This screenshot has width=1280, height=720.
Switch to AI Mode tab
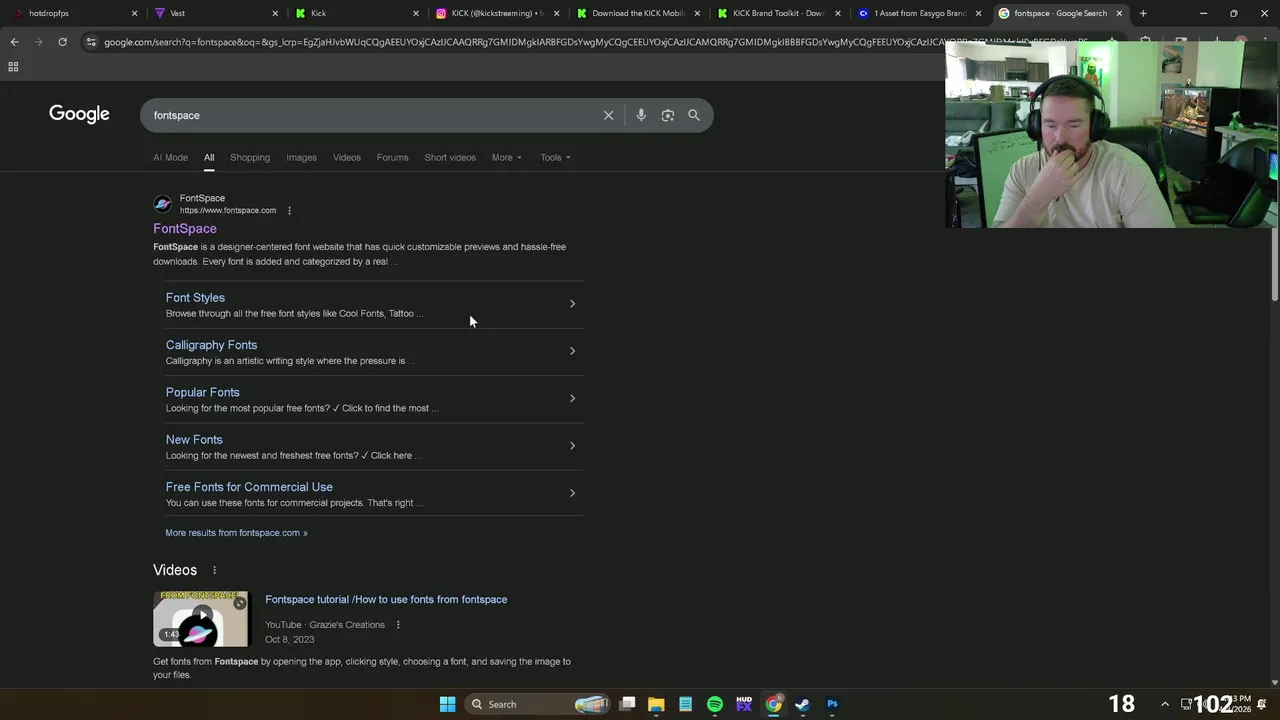(x=170, y=157)
